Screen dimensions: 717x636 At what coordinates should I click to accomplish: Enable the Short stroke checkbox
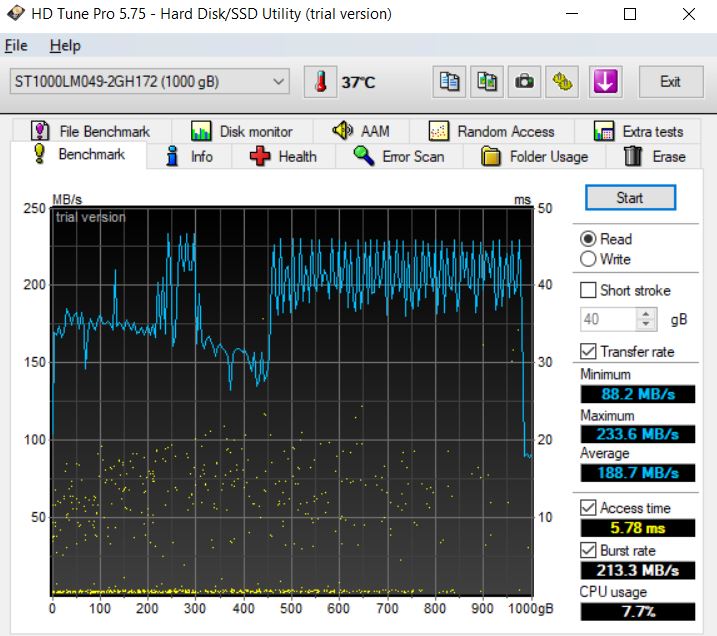589,290
